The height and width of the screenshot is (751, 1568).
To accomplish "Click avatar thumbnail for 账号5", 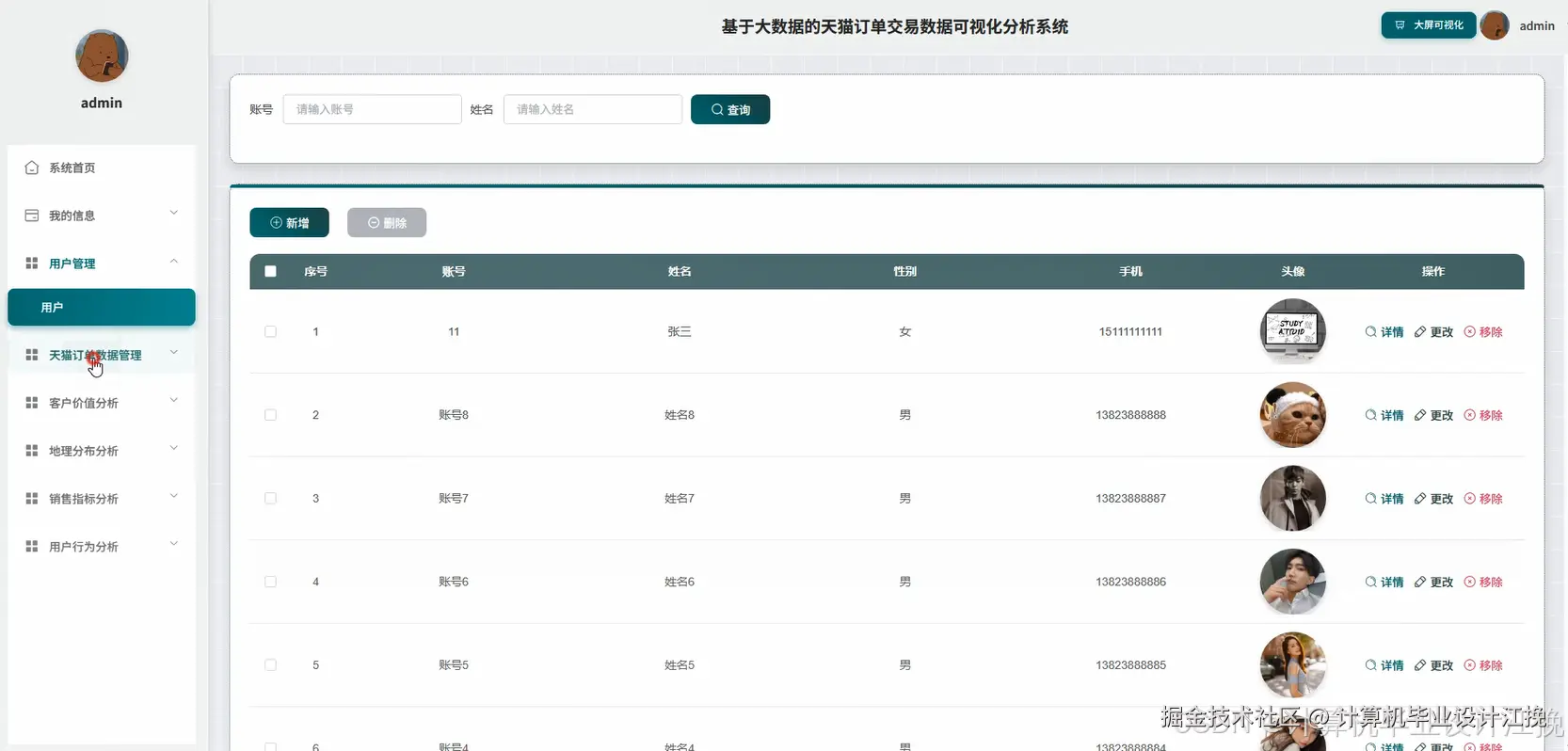I will pyautogui.click(x=1293, y=665).
